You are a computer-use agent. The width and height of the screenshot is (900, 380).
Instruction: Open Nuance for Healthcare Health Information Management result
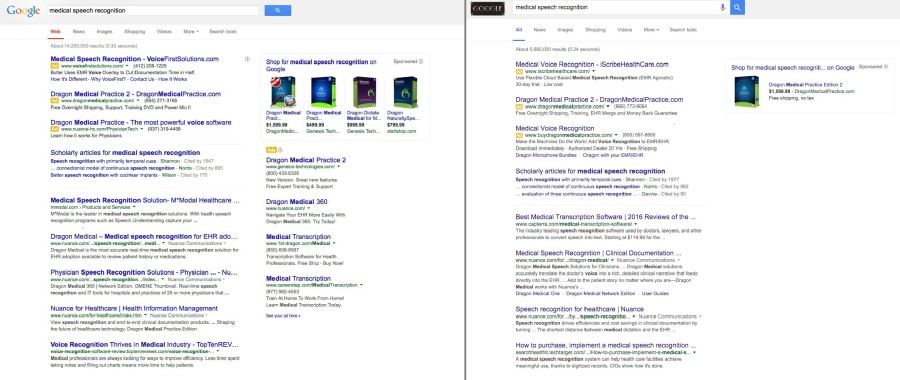[x=134, y=308]
